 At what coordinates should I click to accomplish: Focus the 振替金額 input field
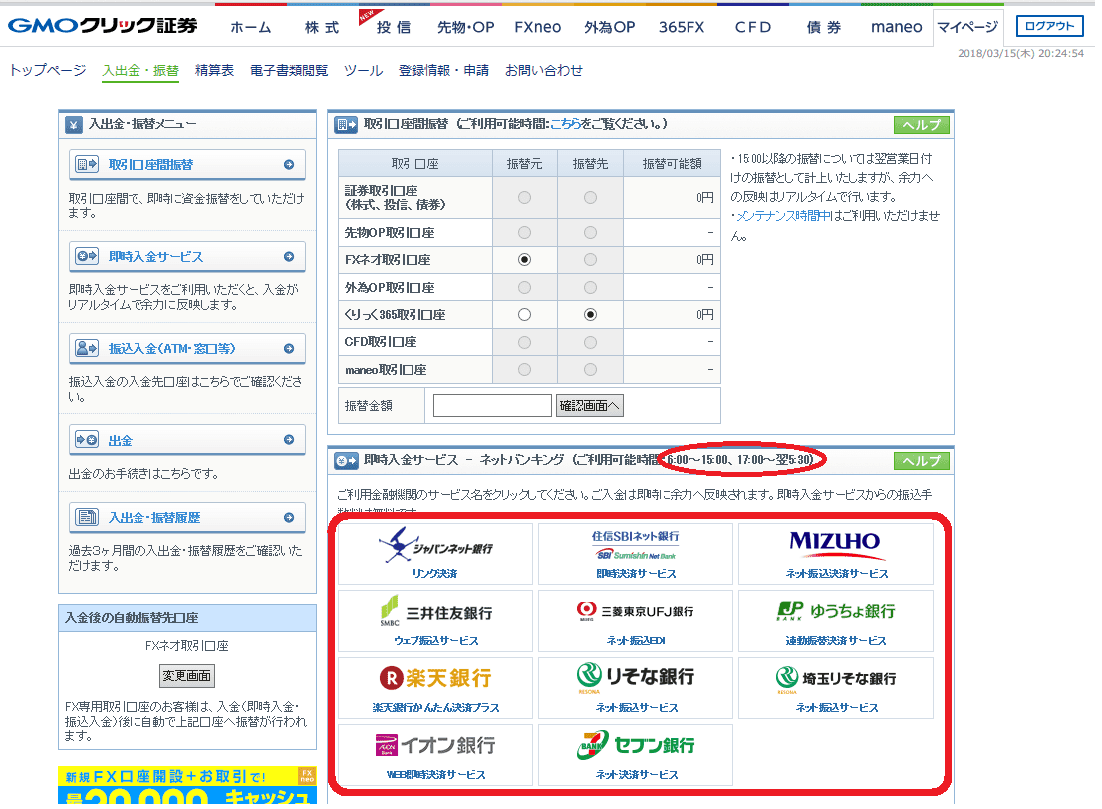tap(492, 406)
